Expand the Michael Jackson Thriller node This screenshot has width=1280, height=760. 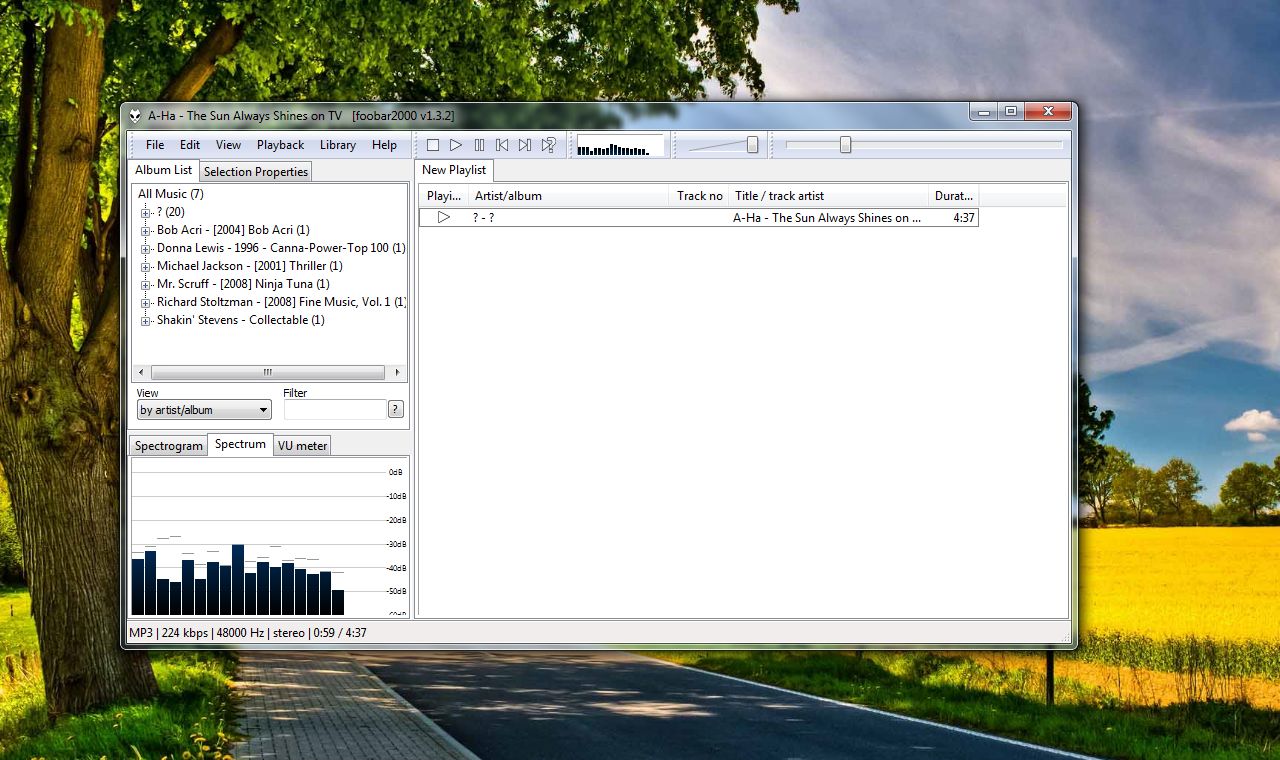(146, 266)
